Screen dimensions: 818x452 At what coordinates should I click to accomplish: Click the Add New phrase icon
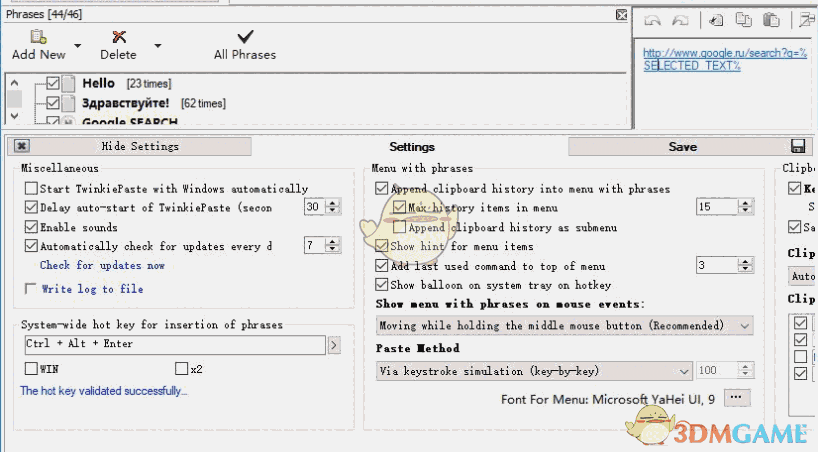pos(38,37)
